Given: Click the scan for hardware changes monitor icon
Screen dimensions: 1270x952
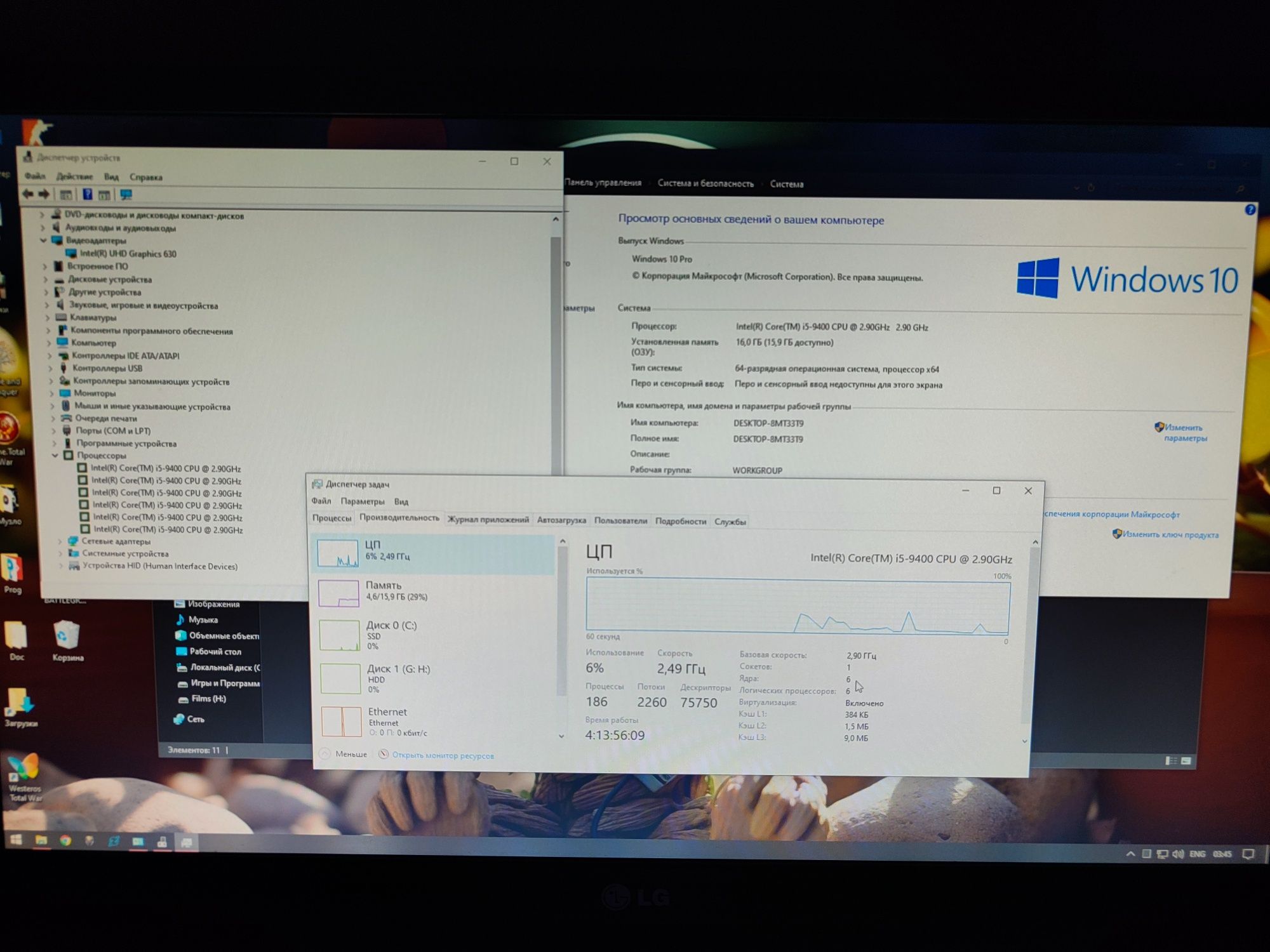Looking at the screenshot, I should 126,194.
